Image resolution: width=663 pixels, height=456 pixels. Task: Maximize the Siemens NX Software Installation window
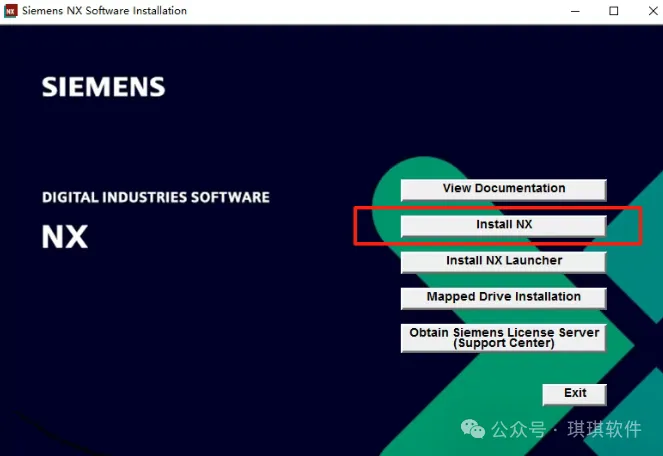[x=614, y=11]
